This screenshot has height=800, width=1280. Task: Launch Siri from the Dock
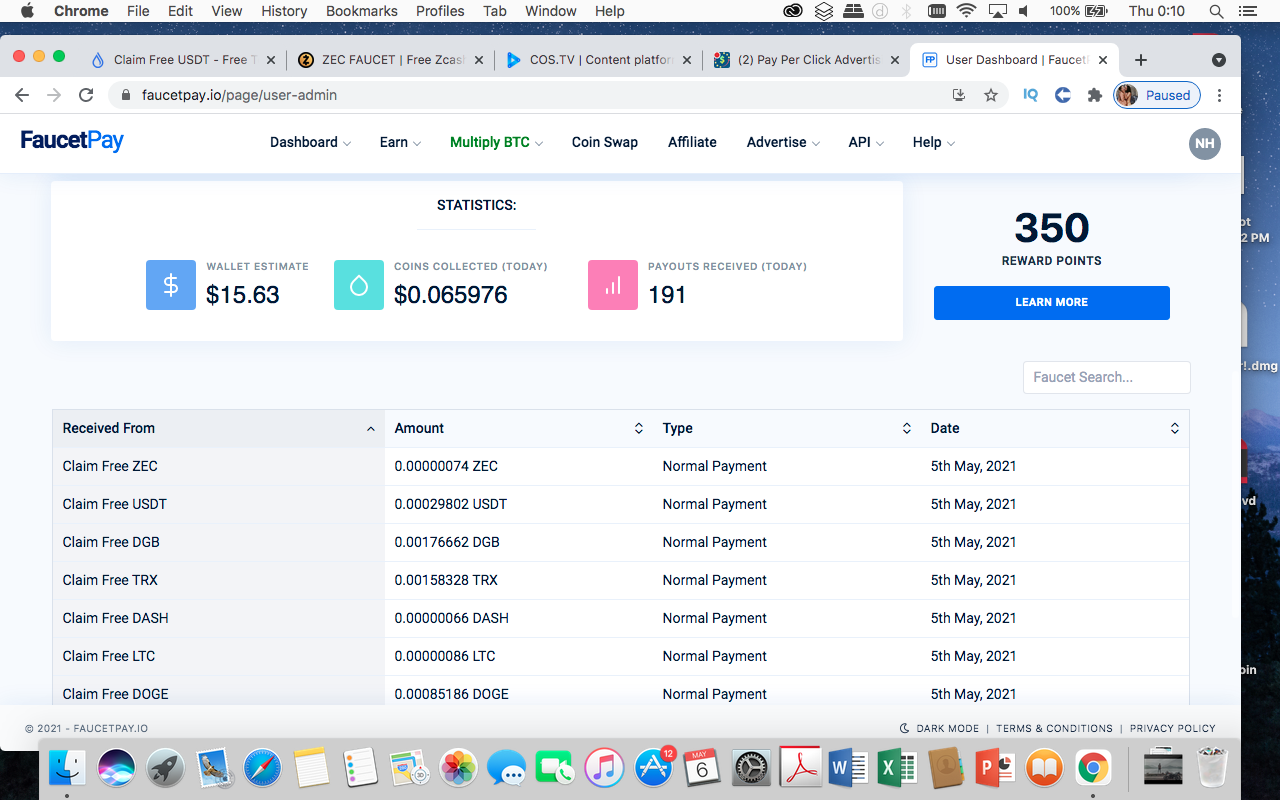[x=117, y=768]
